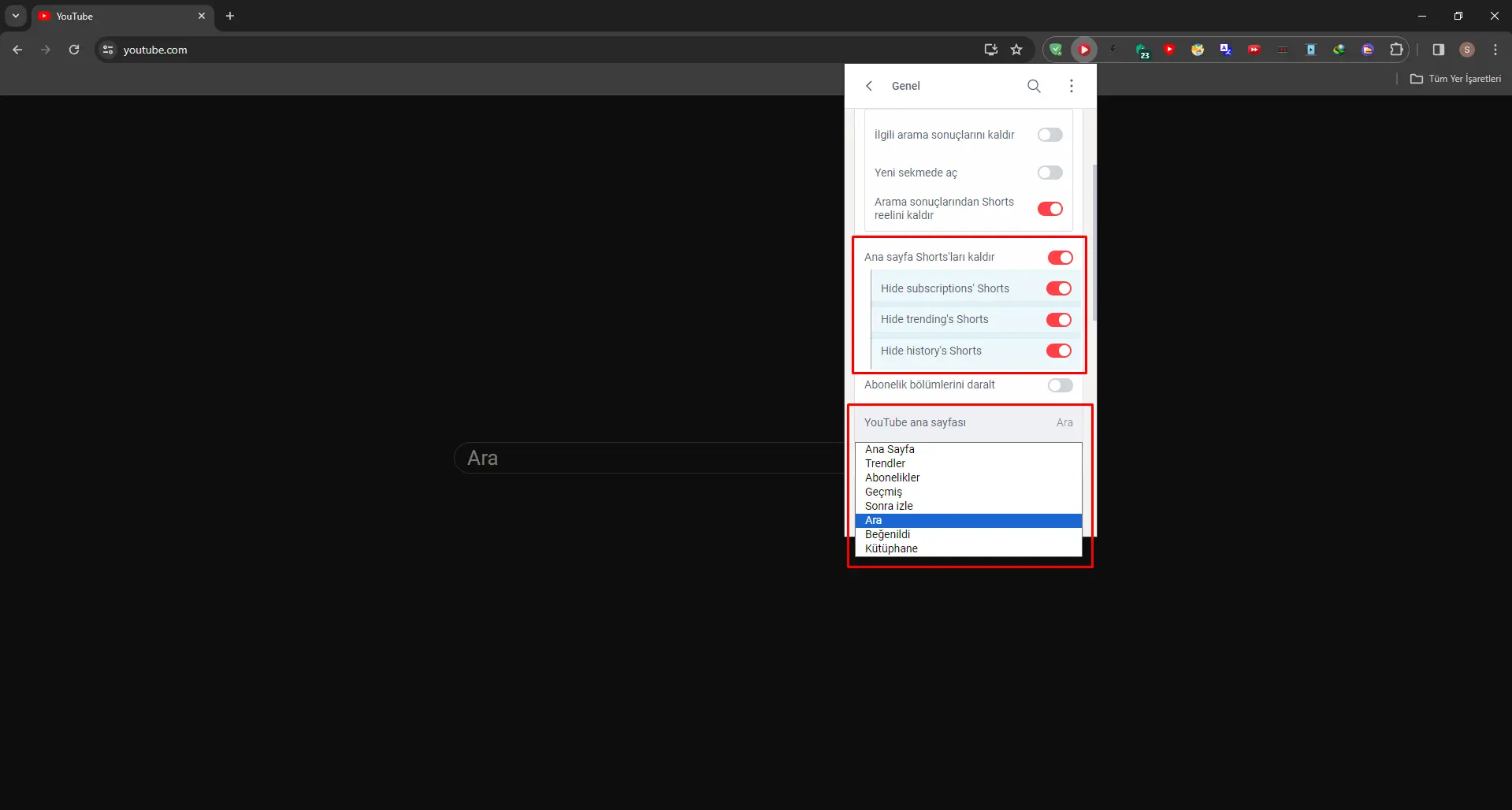Screen dimensions: 1512x810
Task: Toggle Hide trending's Shorts switch
Action: point(1059,320)
